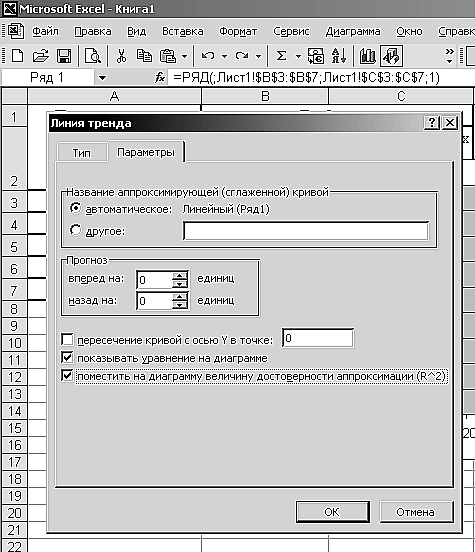Open the Диаграмма menu
This screenshot has height=552, width=475.
(x=353, y=31)
